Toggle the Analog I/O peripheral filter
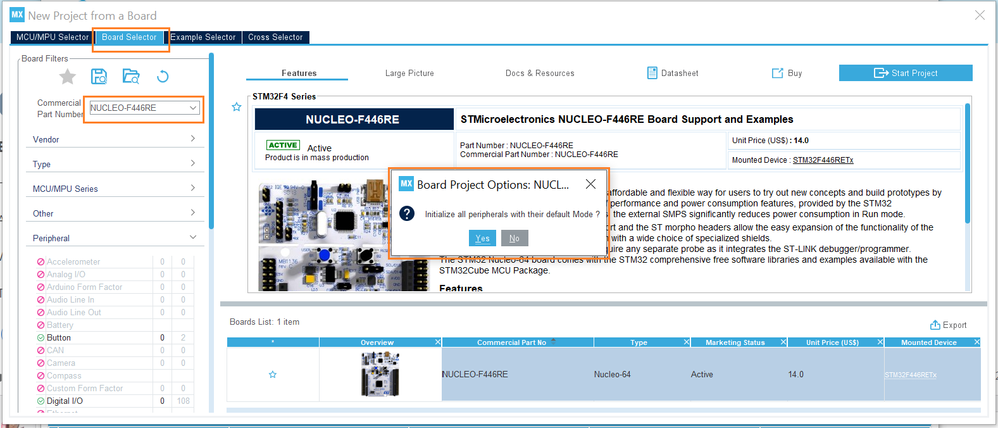Screen dimensions: 998x428 (41, 275)
